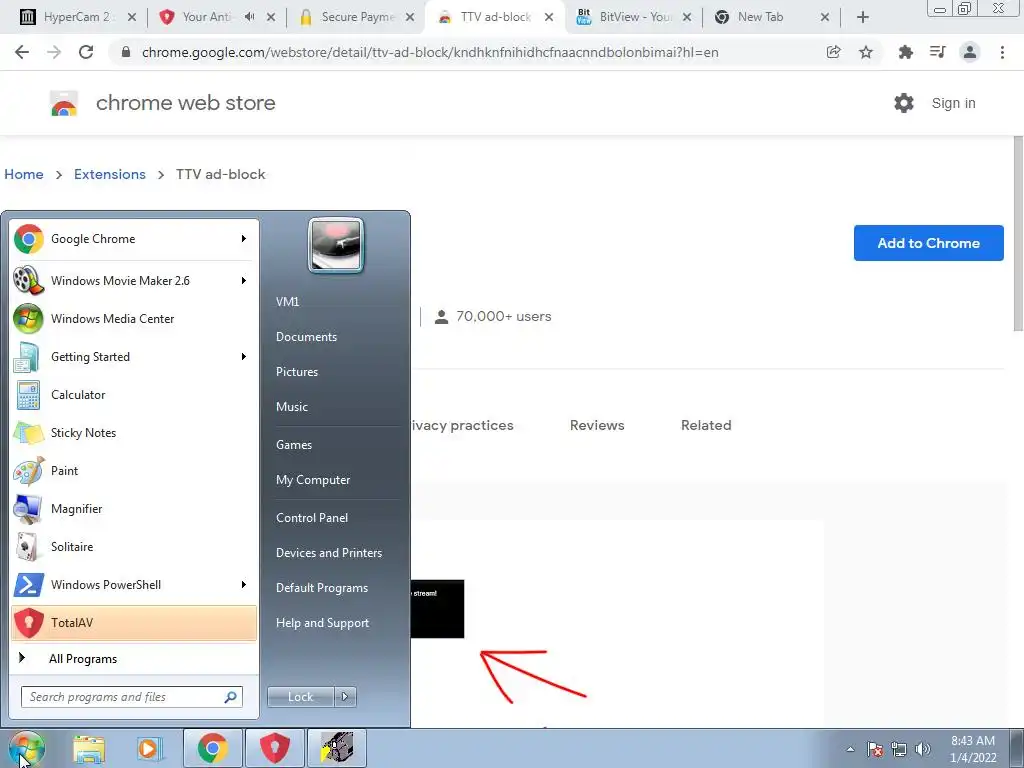Open Music from Start menu

[291, 407]
